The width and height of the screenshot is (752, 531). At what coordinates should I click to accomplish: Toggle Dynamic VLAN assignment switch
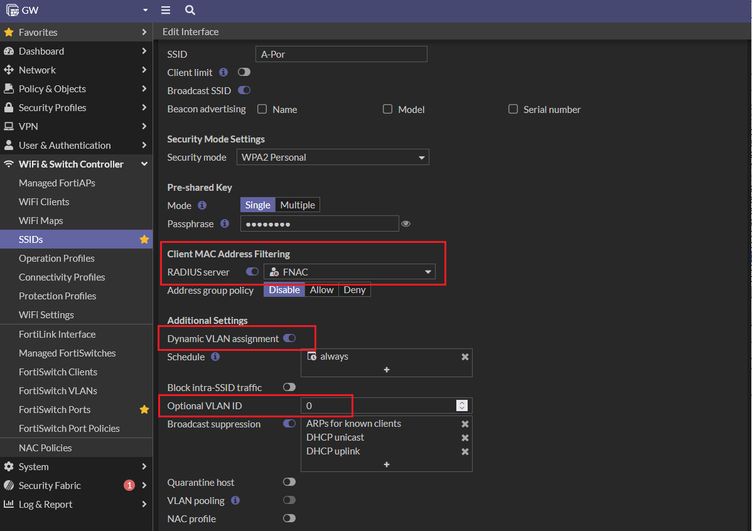tap(289, 338)
